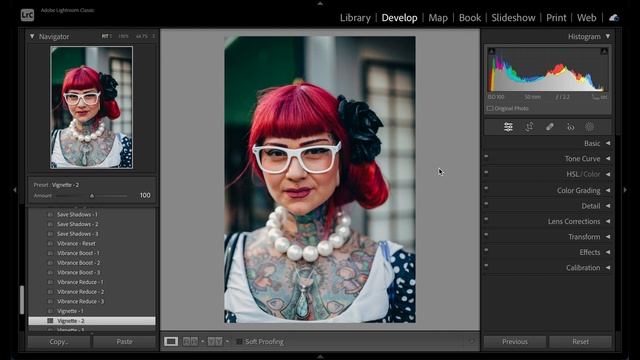Hide the left panel group arrow
This screenshot has height=360, width=640.
click(x=15, y=190)
